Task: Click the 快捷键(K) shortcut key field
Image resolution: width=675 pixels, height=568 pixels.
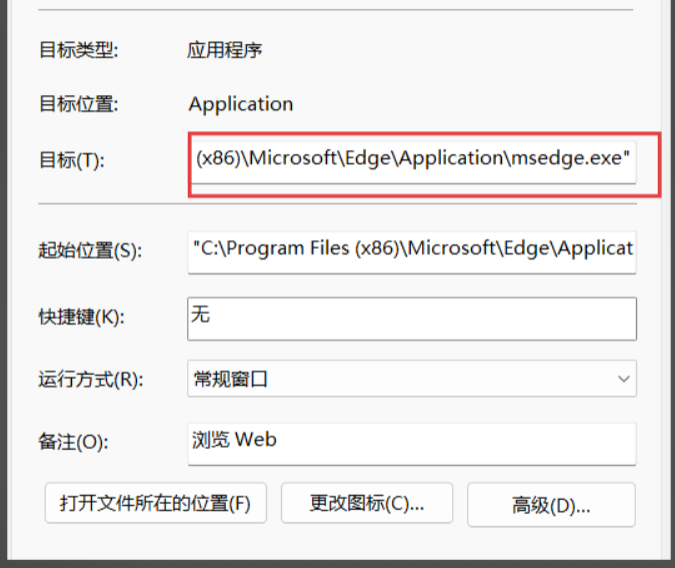Action: [412, 319]
